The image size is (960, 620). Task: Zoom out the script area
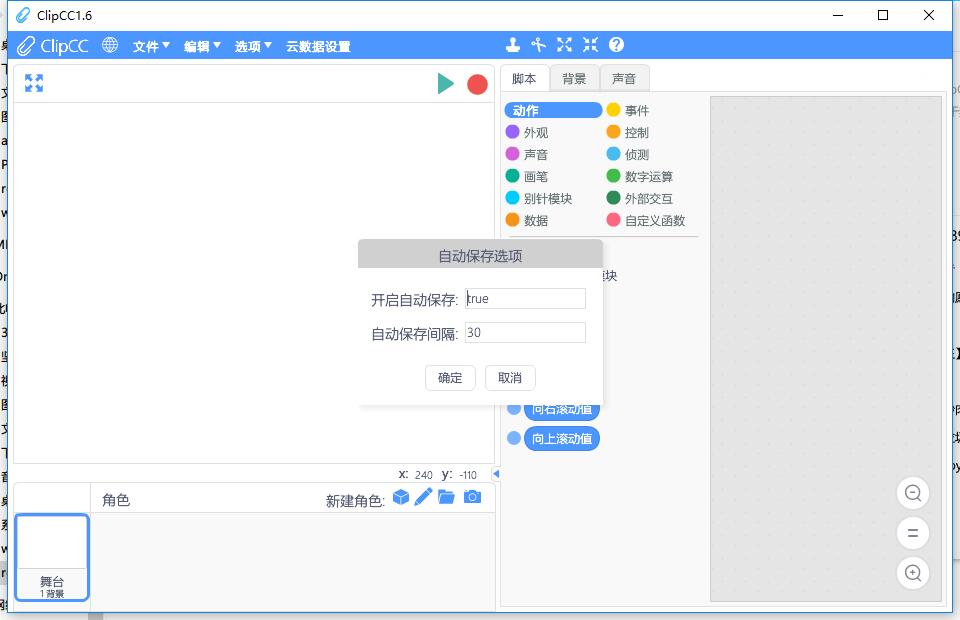click(913, 493)
